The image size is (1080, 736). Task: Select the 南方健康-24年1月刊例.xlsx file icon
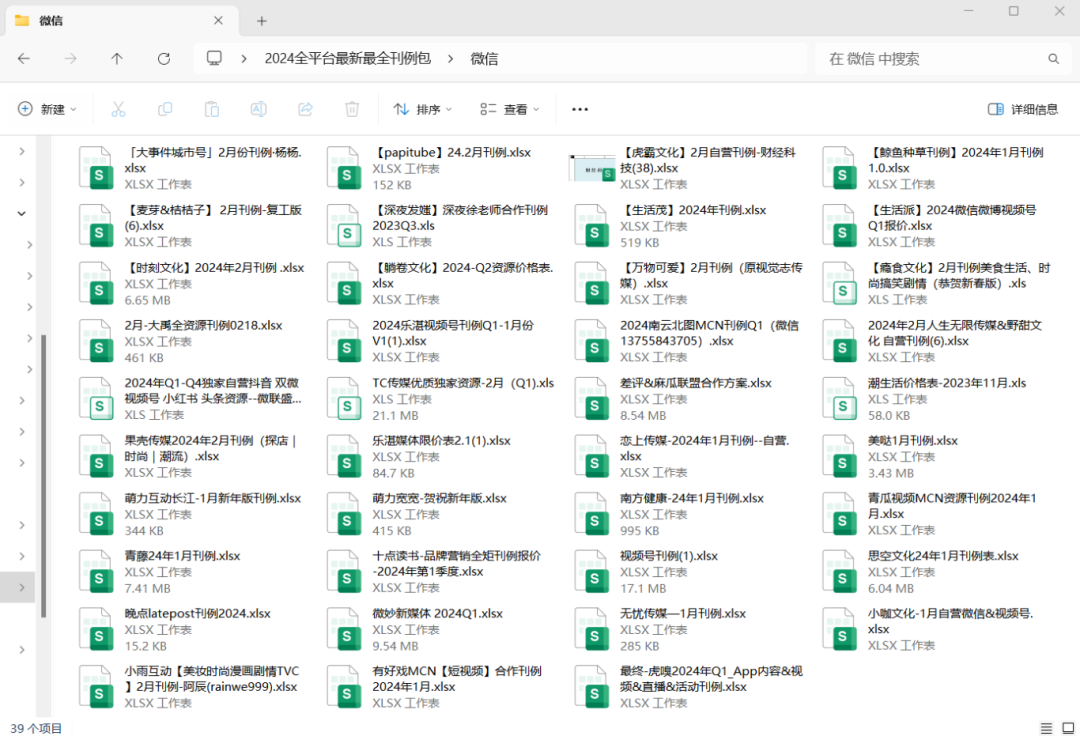592,514
